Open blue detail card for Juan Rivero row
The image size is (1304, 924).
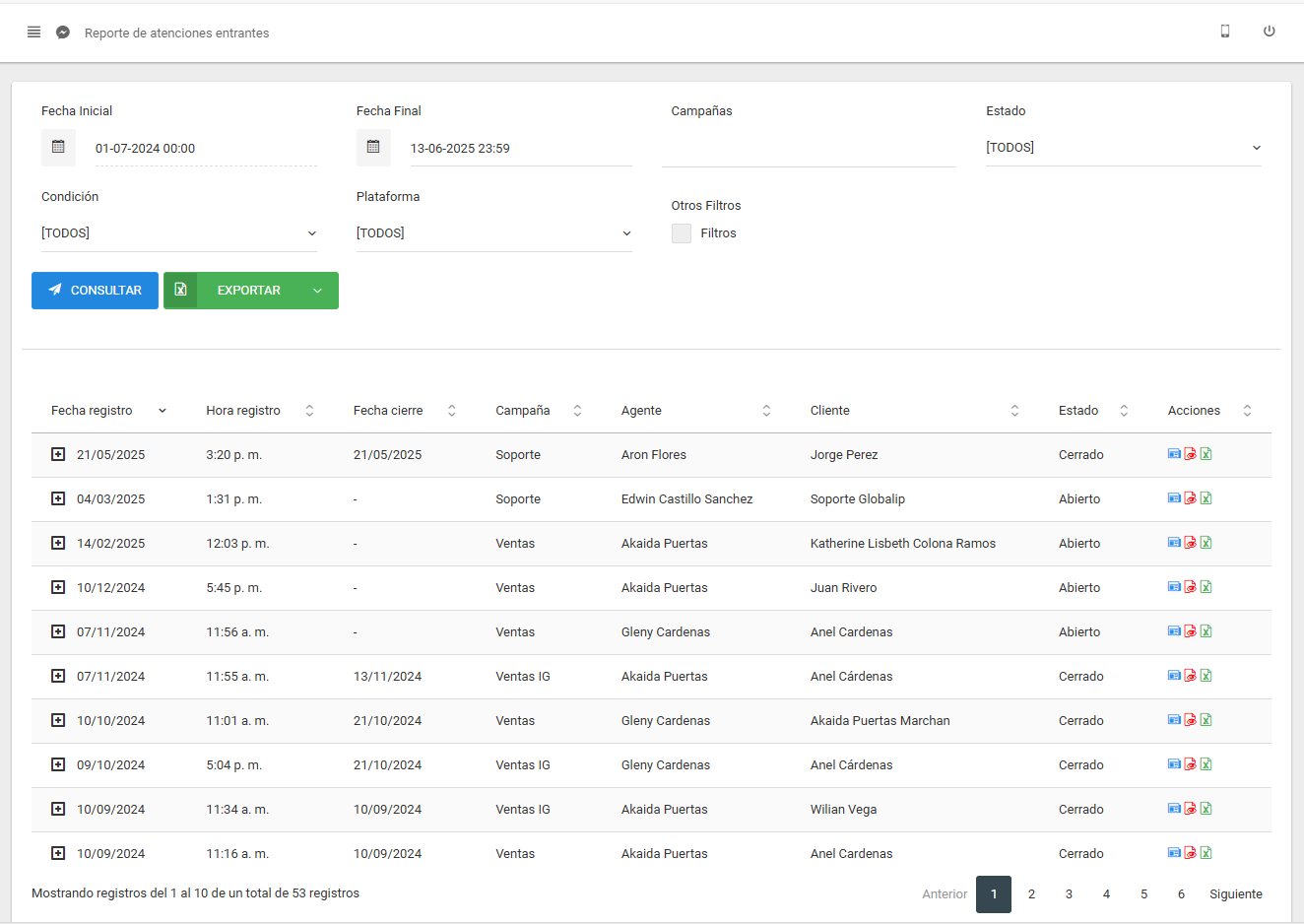pos(1174,587)
